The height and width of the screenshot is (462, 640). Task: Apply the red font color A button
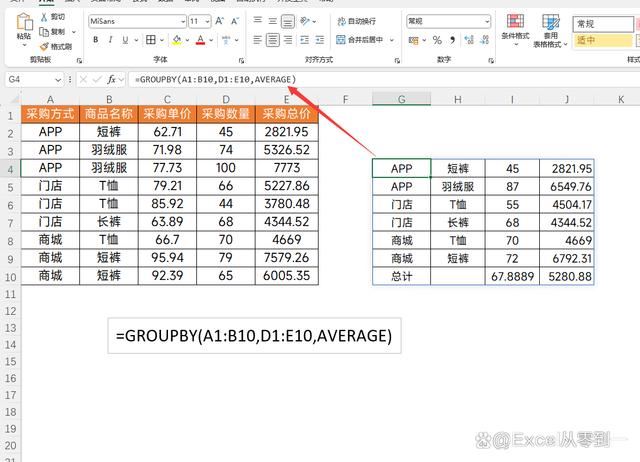200,40
